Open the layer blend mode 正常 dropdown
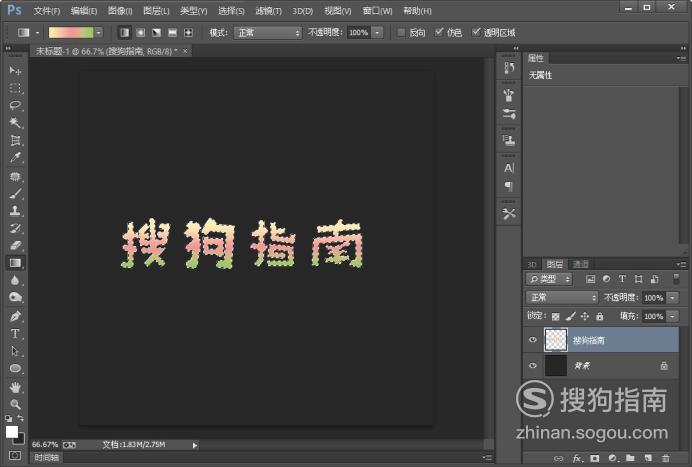692x467 pixels. coord(562,298)
